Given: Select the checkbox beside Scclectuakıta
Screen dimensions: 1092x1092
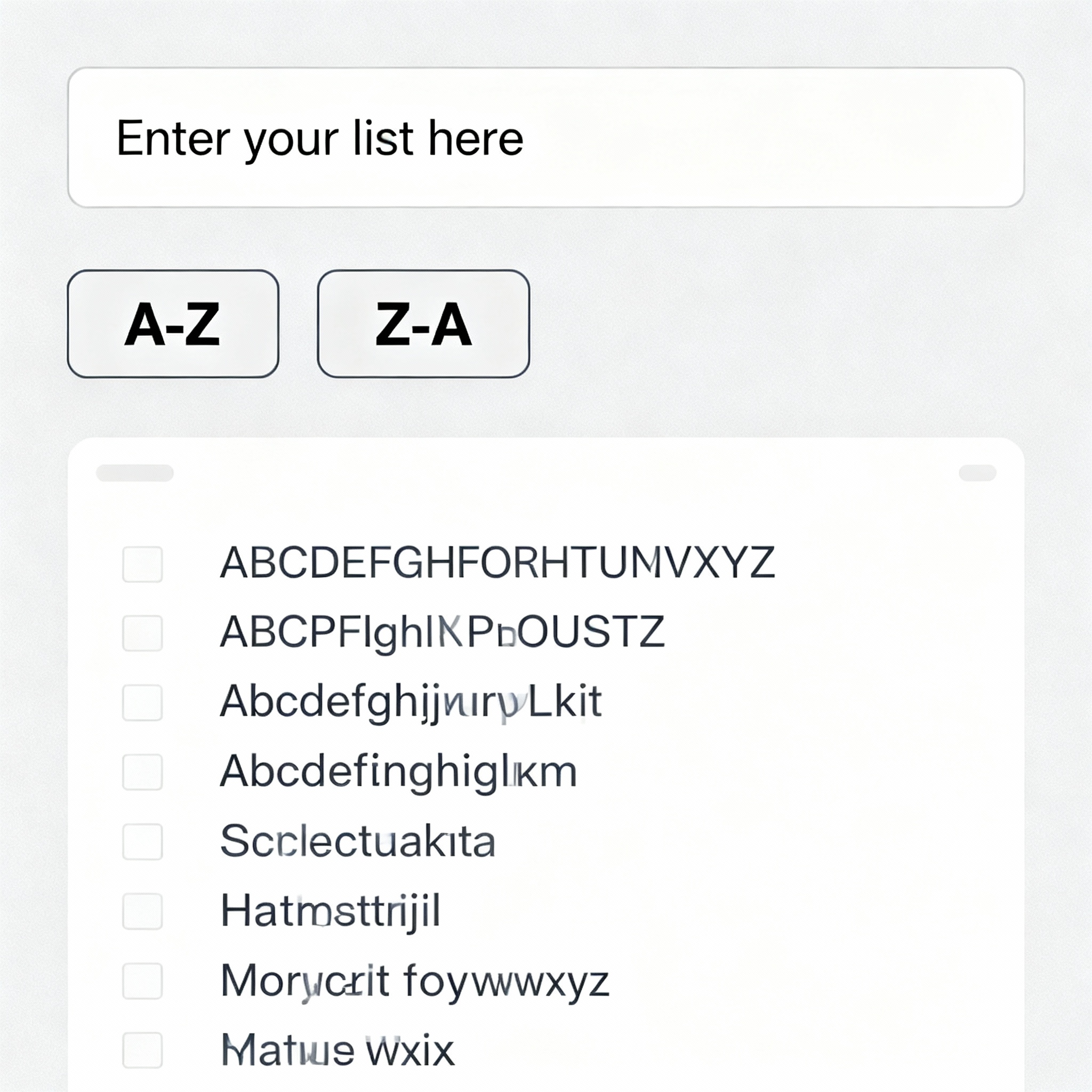Looking at the screenshot, I should pyautogui.click(x=142, y=841).
